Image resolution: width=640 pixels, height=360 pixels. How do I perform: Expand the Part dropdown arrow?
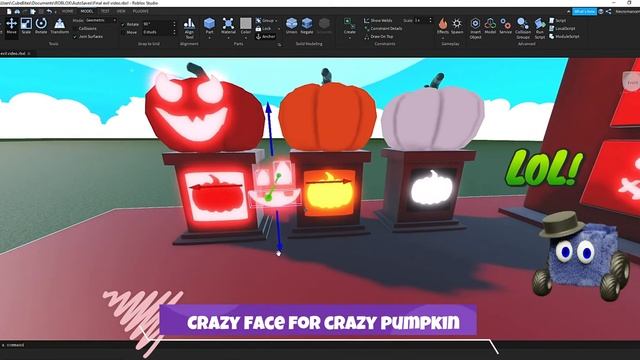pos(209,38)
